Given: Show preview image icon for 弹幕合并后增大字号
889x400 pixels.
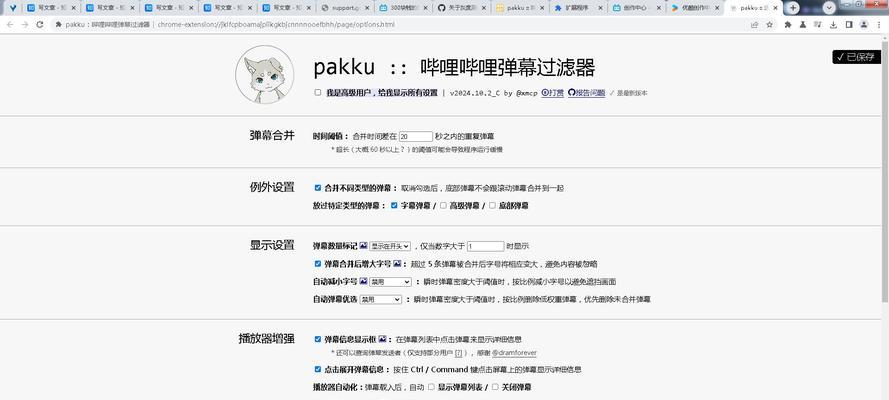Looking at the screenshot, I should [x=397, y=263].
